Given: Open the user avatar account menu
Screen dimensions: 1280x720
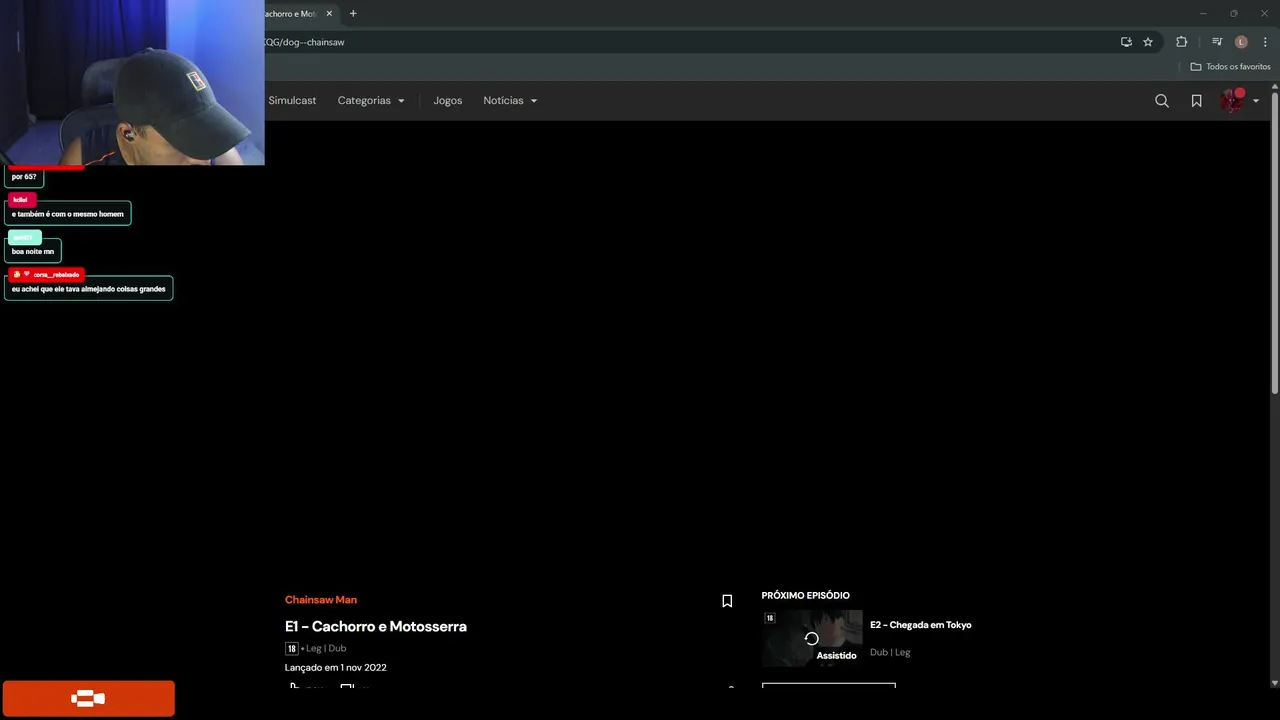Looking at the screenshot, I should click(x=1239, y=101).
